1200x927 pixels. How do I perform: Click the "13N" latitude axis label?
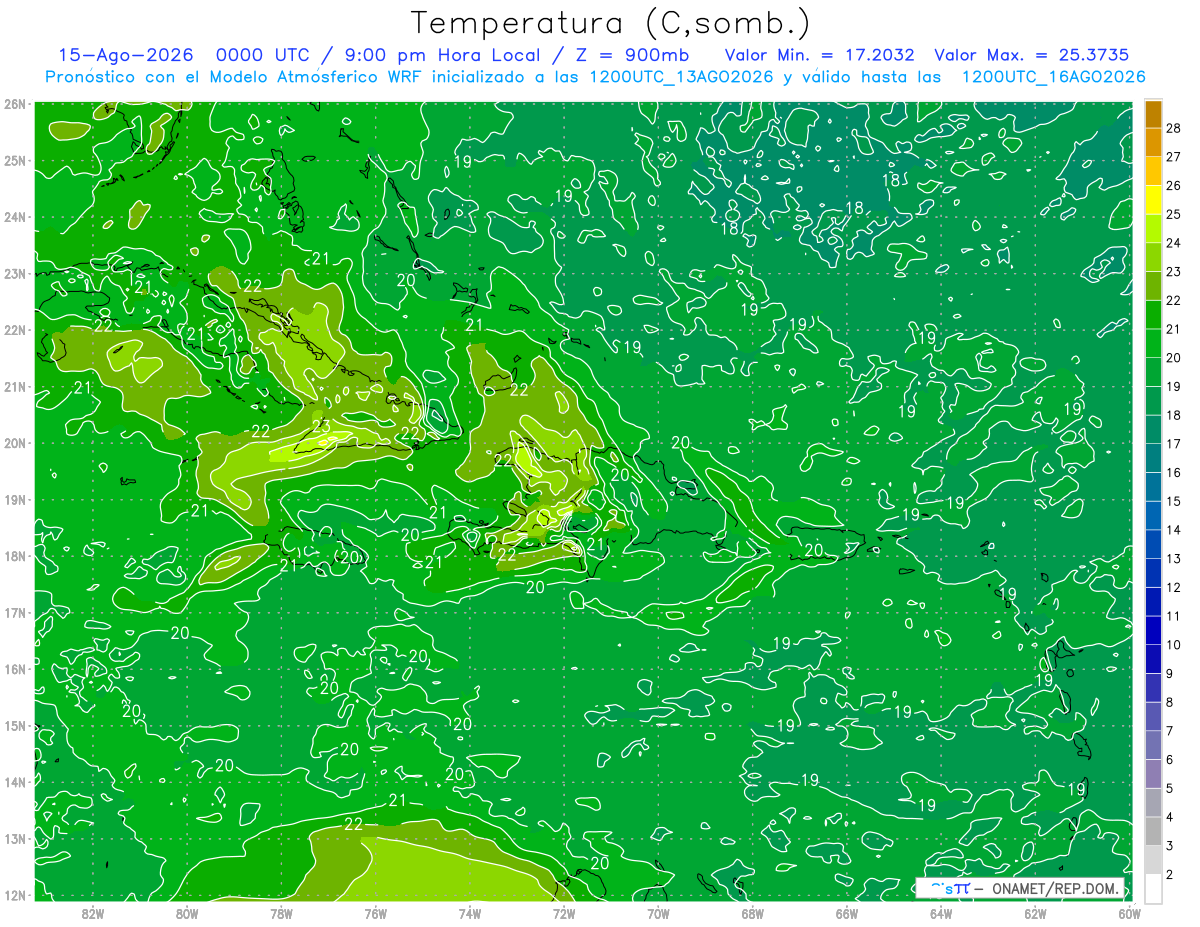tap(15, 839)
